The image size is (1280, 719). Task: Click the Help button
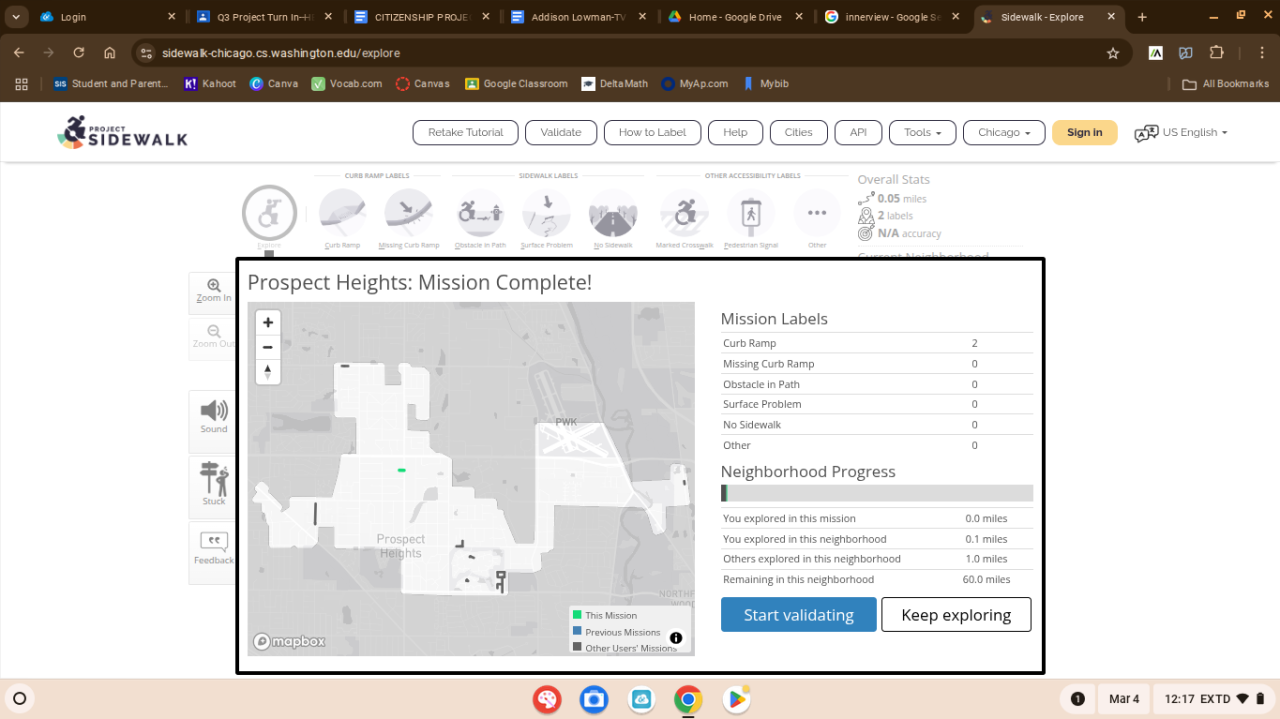tap(735, 132)
